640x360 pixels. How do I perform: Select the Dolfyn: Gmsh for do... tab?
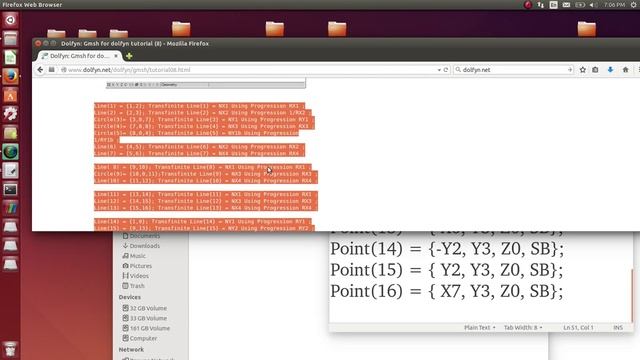(80, 56)
